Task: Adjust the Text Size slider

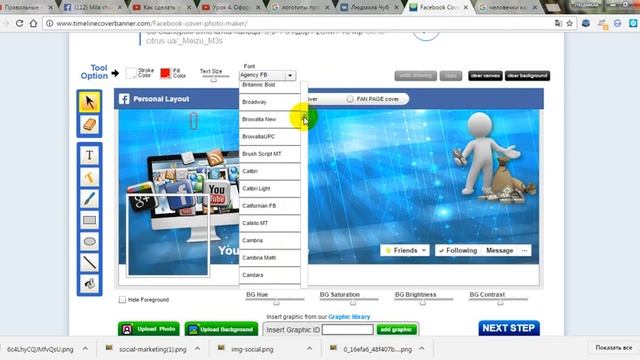Action: click(214, 78)
